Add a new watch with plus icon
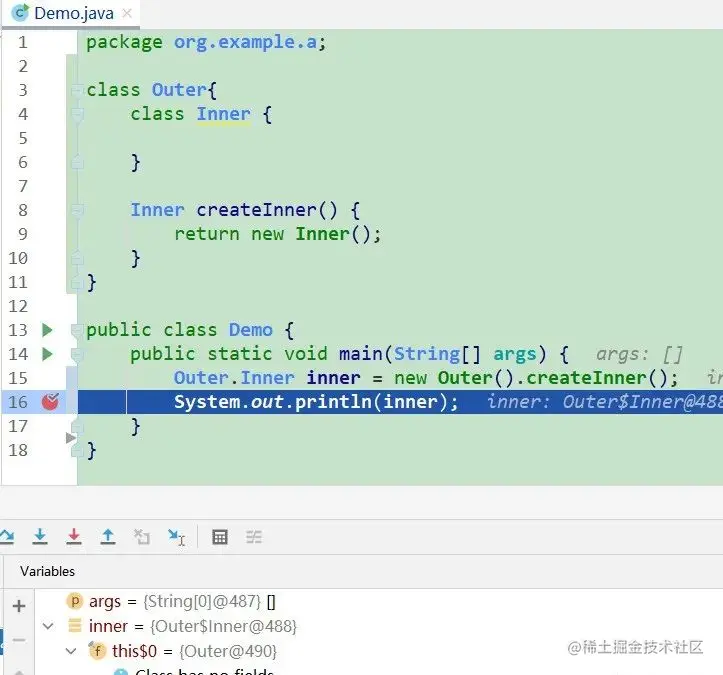The width and height of the screenshot is (723, 675). click(19, 605)
